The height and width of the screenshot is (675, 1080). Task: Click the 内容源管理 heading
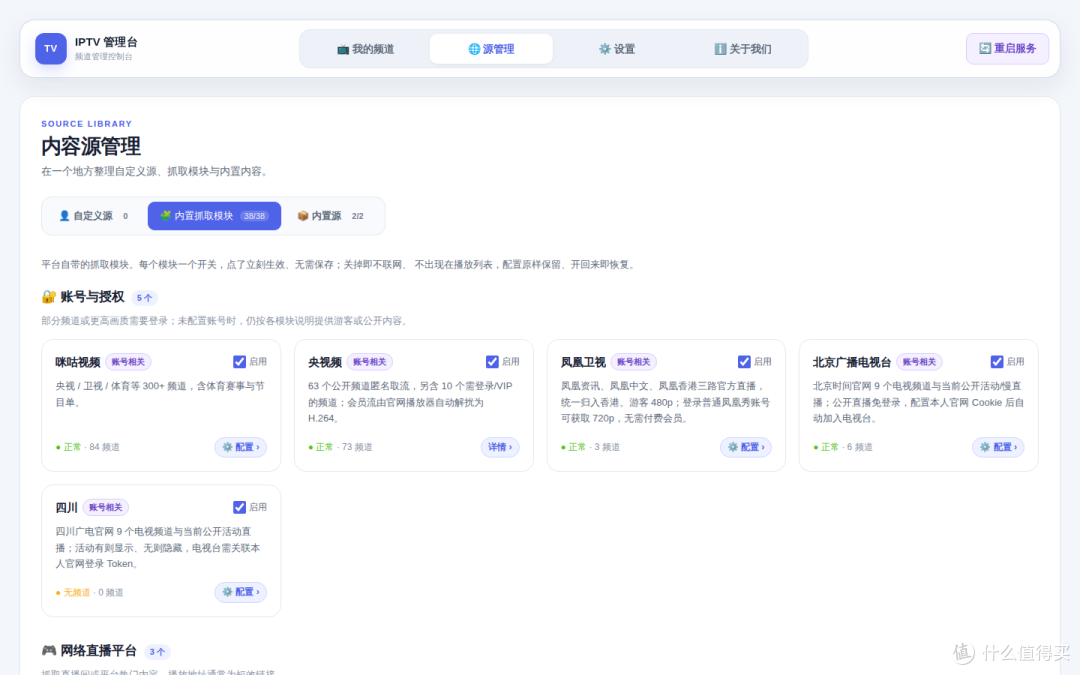click(91, 146)
